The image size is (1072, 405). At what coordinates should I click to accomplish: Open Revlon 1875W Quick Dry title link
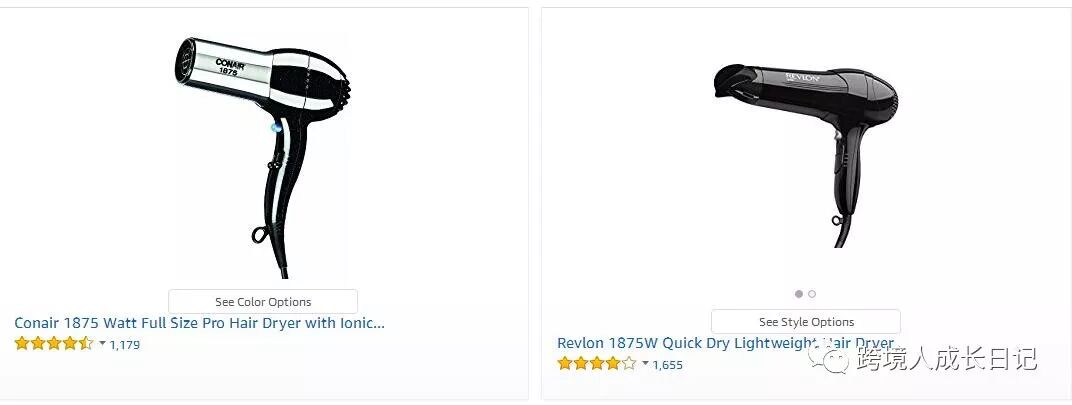(725, 343)
